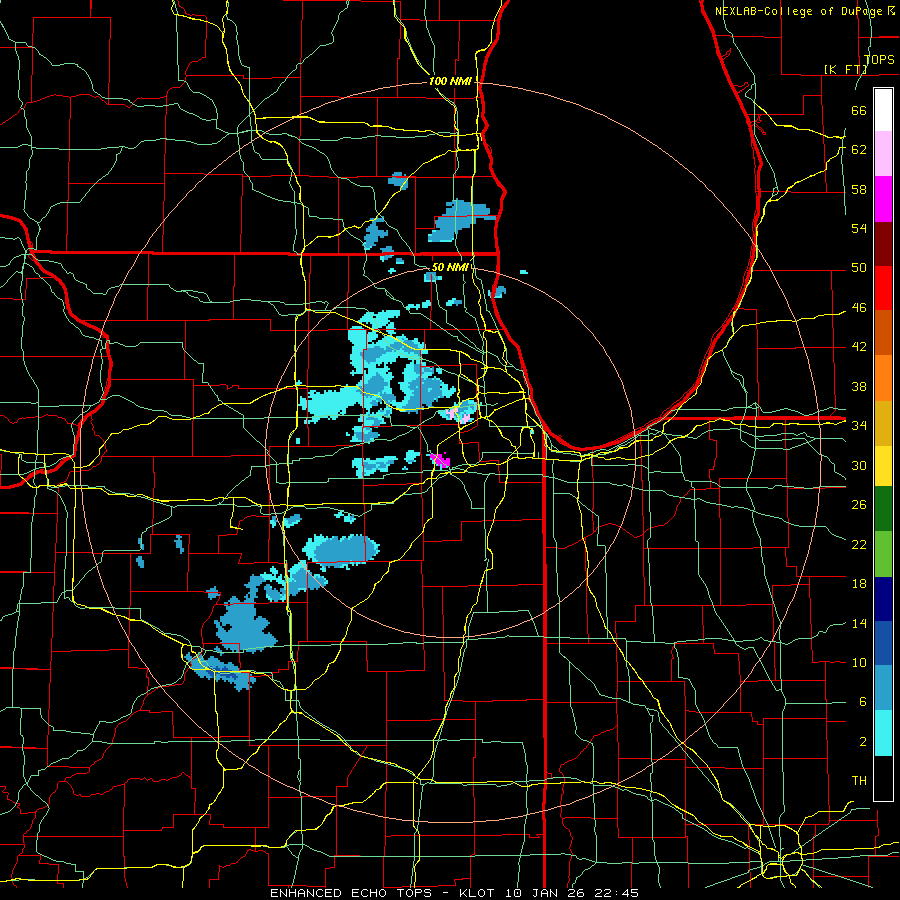900x900 pixels.
Task: Select the navy blue legend swatch
Action: point(883,599)
